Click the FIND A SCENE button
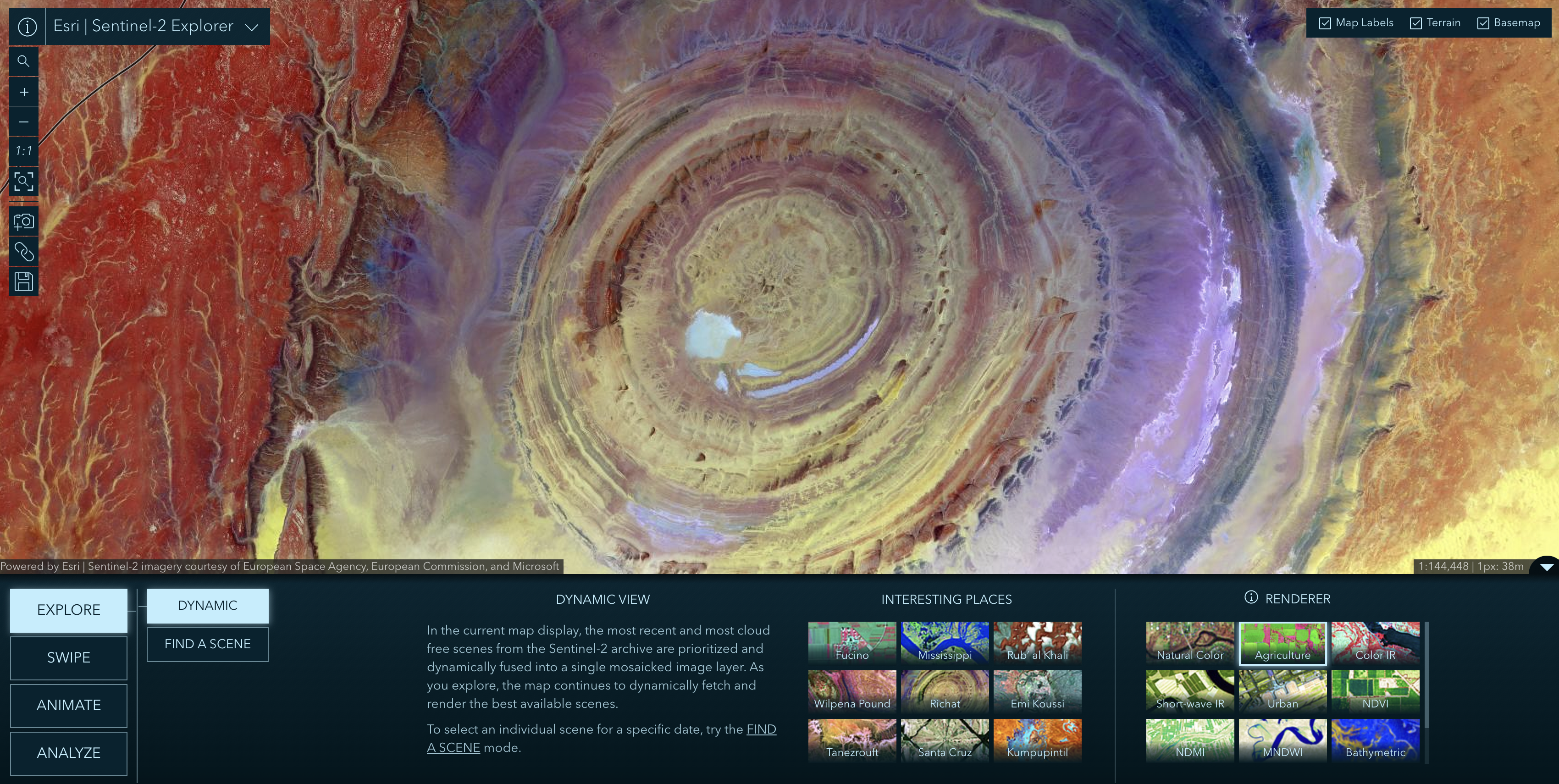Image resolution: width=1559 pixels, height=784 pixels. 207,644
